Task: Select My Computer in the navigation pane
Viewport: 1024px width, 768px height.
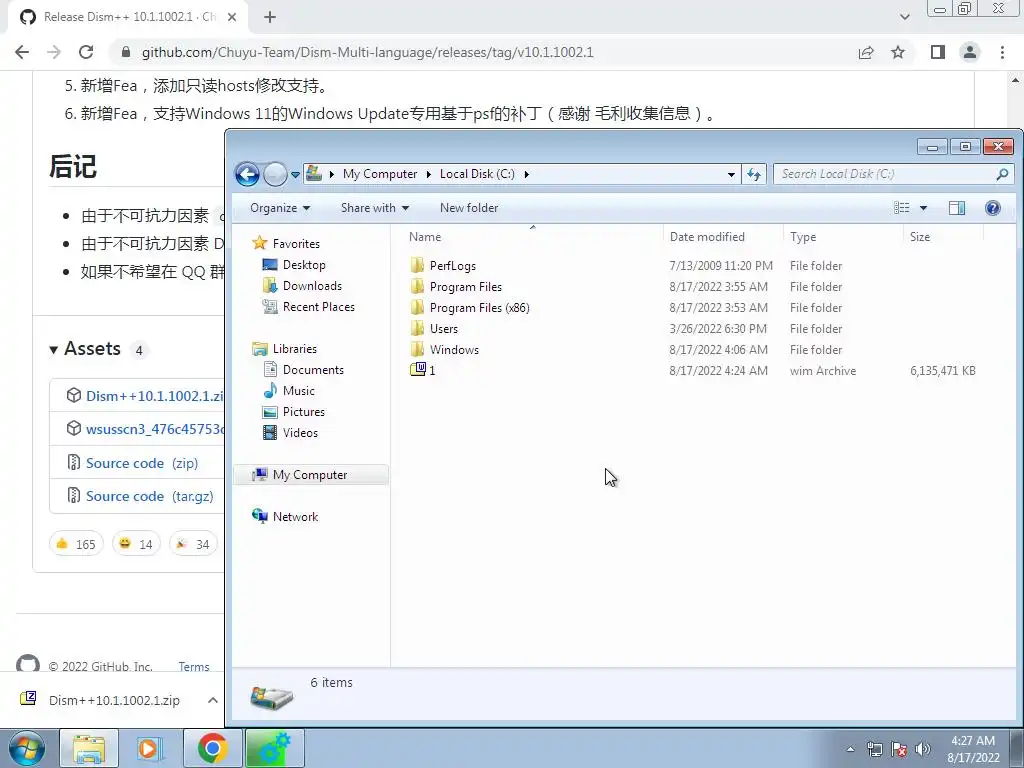Action: pos(311,475)
